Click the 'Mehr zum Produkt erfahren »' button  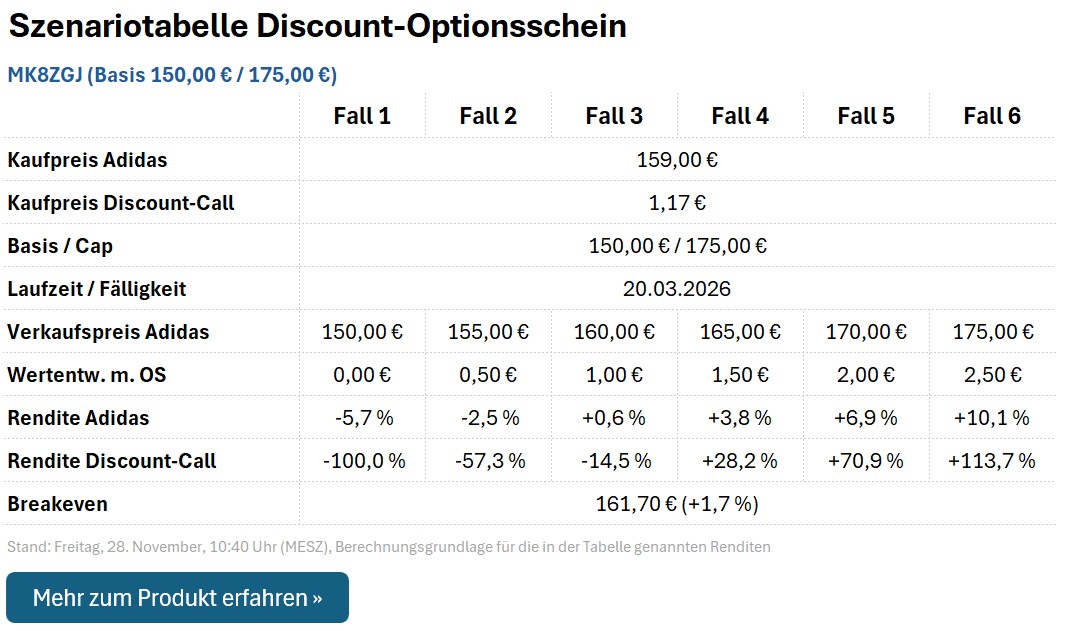[178, 597]
